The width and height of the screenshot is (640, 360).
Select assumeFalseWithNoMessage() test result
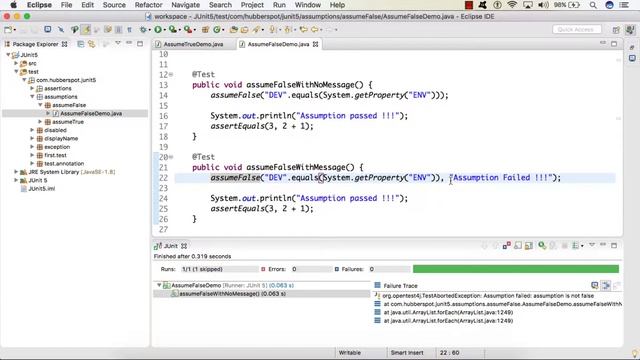point(232,294)
